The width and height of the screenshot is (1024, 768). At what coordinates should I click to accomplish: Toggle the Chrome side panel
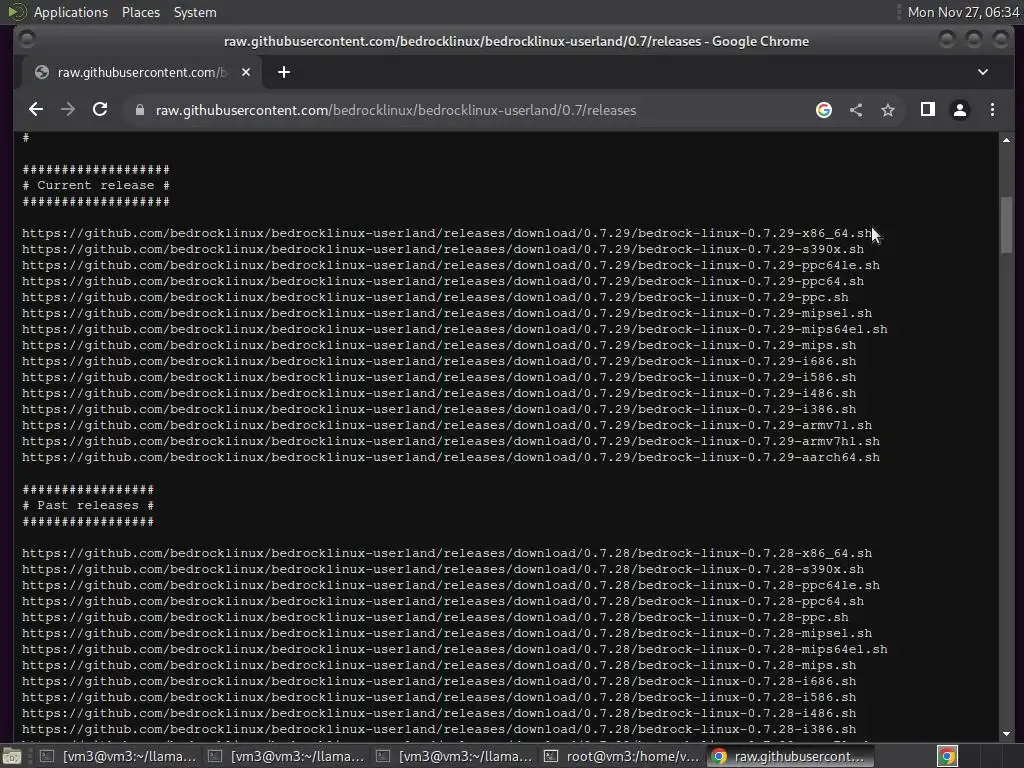927,110
